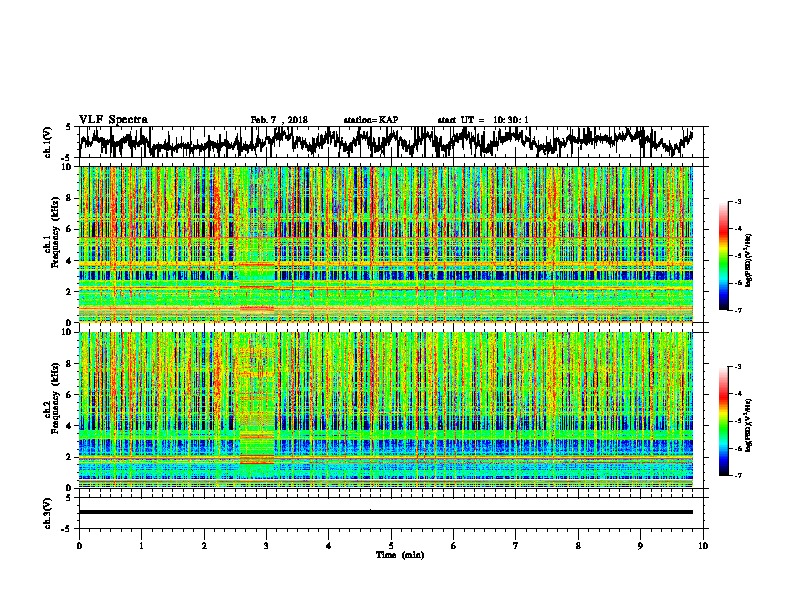Click time axis tick label "2"
Viewport: 792px width, 612px height.
pos(204,546)
